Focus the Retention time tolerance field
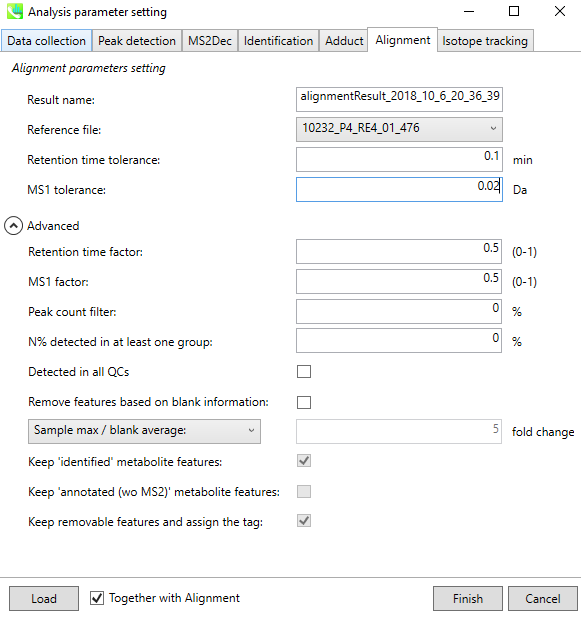 pyautogui.click(x=399, y=159)
